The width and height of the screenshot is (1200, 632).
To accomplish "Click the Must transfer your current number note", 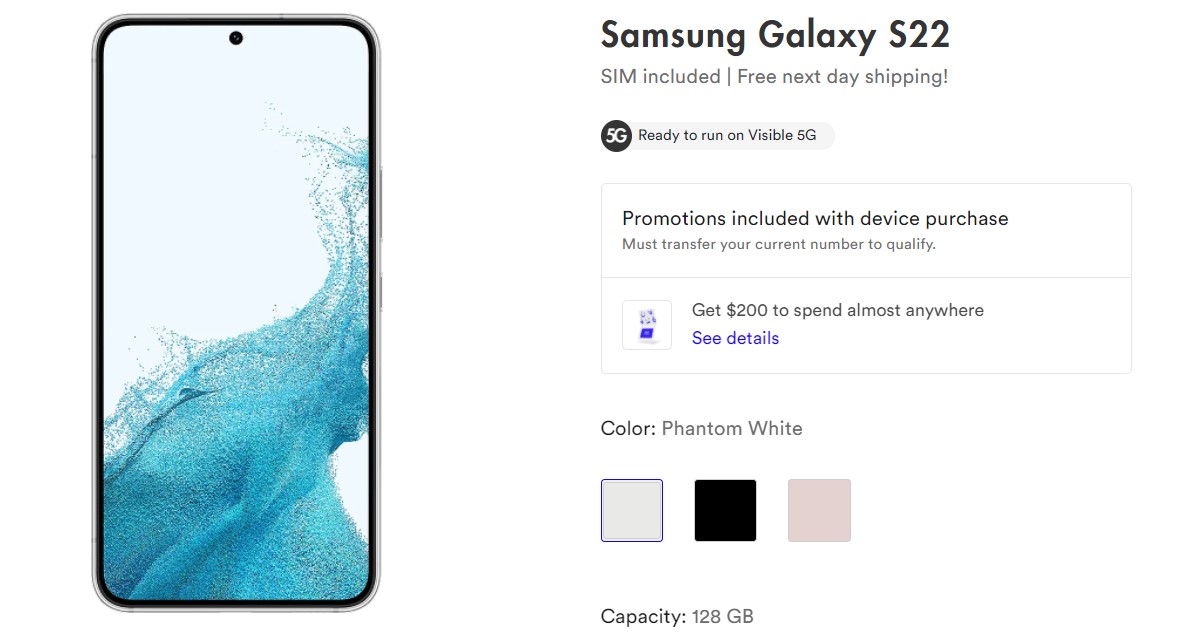I will point(779,244).
